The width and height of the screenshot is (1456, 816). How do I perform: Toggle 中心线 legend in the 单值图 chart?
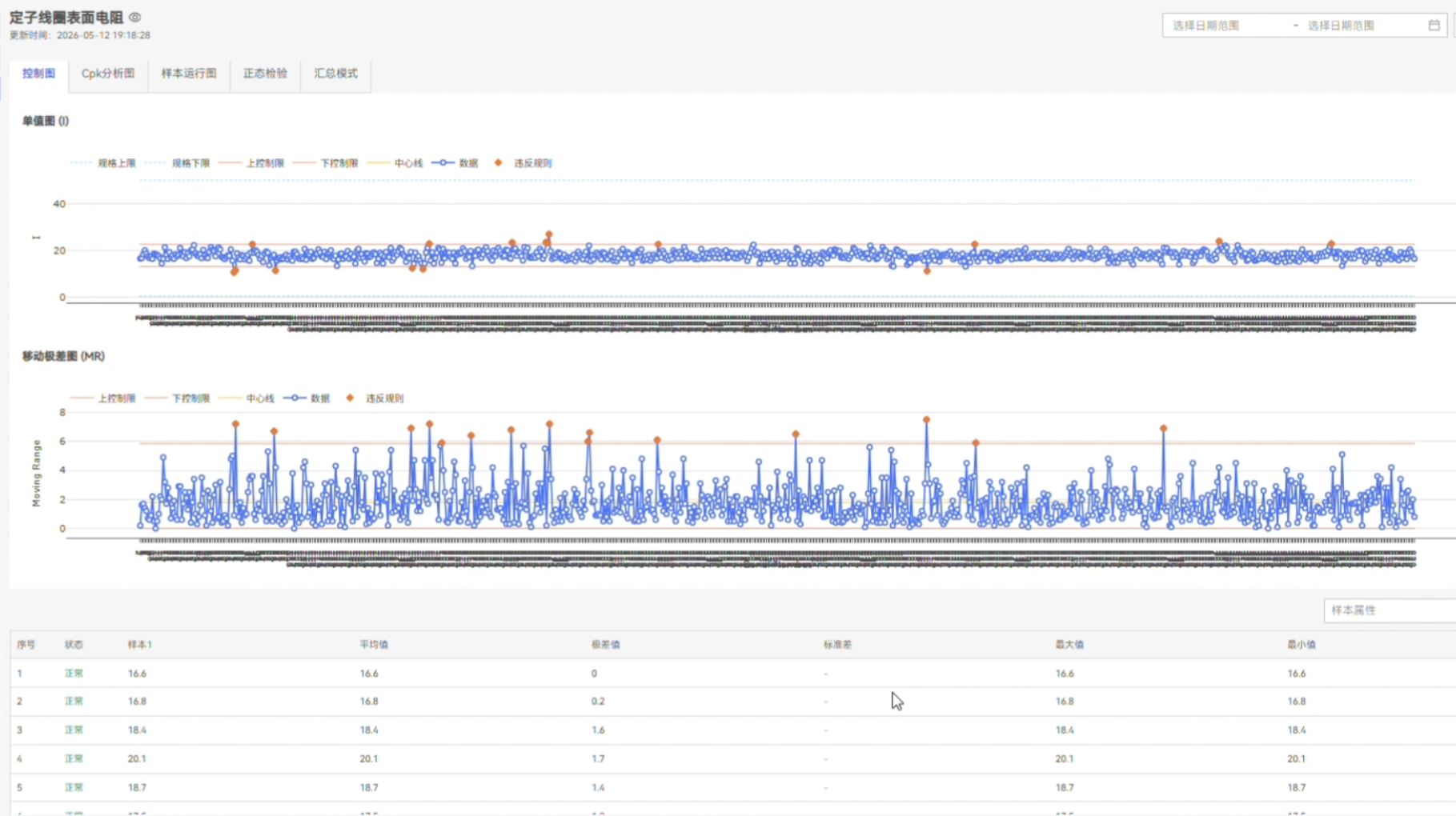coord(395,163)
